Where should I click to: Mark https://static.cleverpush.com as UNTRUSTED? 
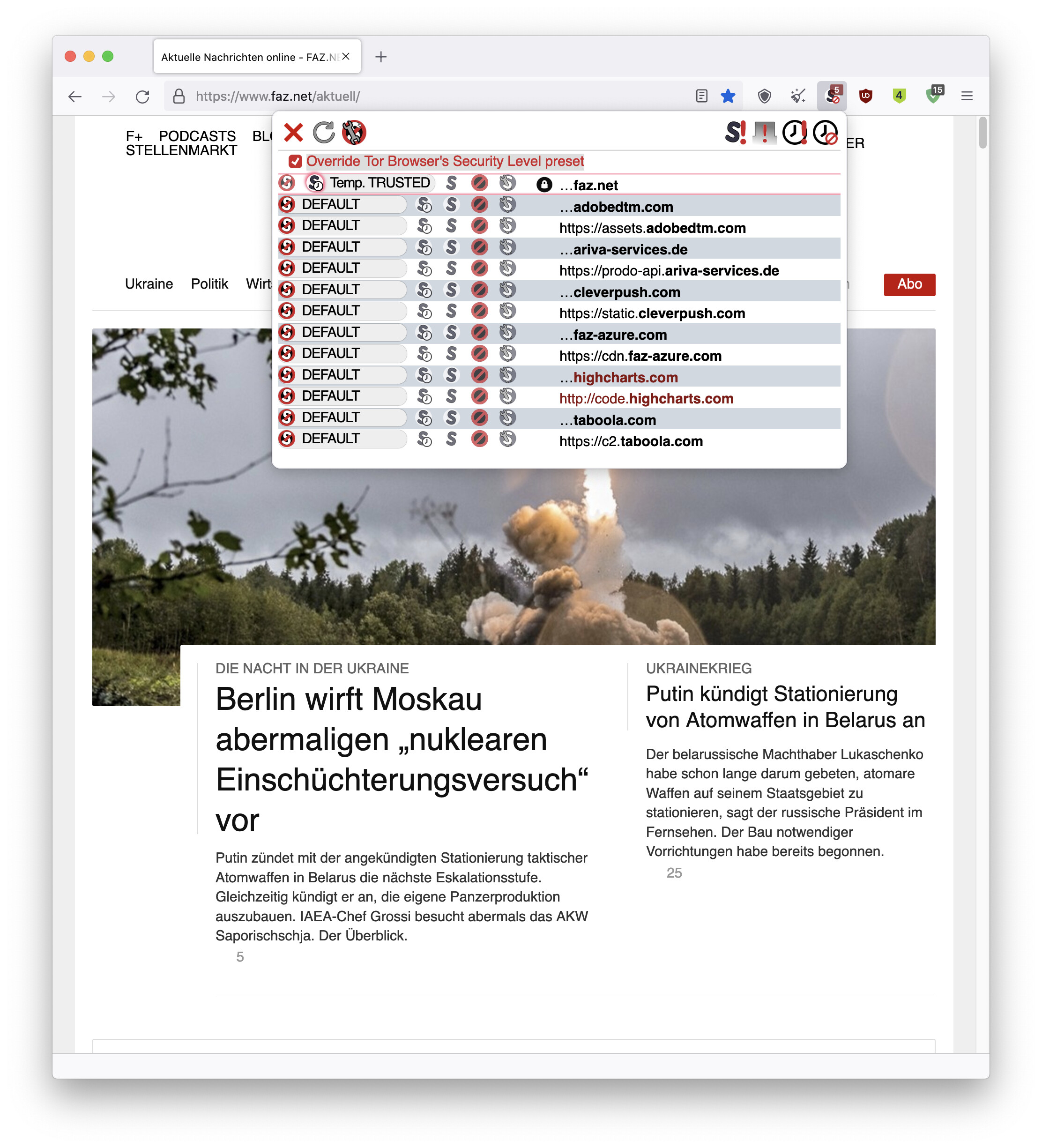coord(479,311)
